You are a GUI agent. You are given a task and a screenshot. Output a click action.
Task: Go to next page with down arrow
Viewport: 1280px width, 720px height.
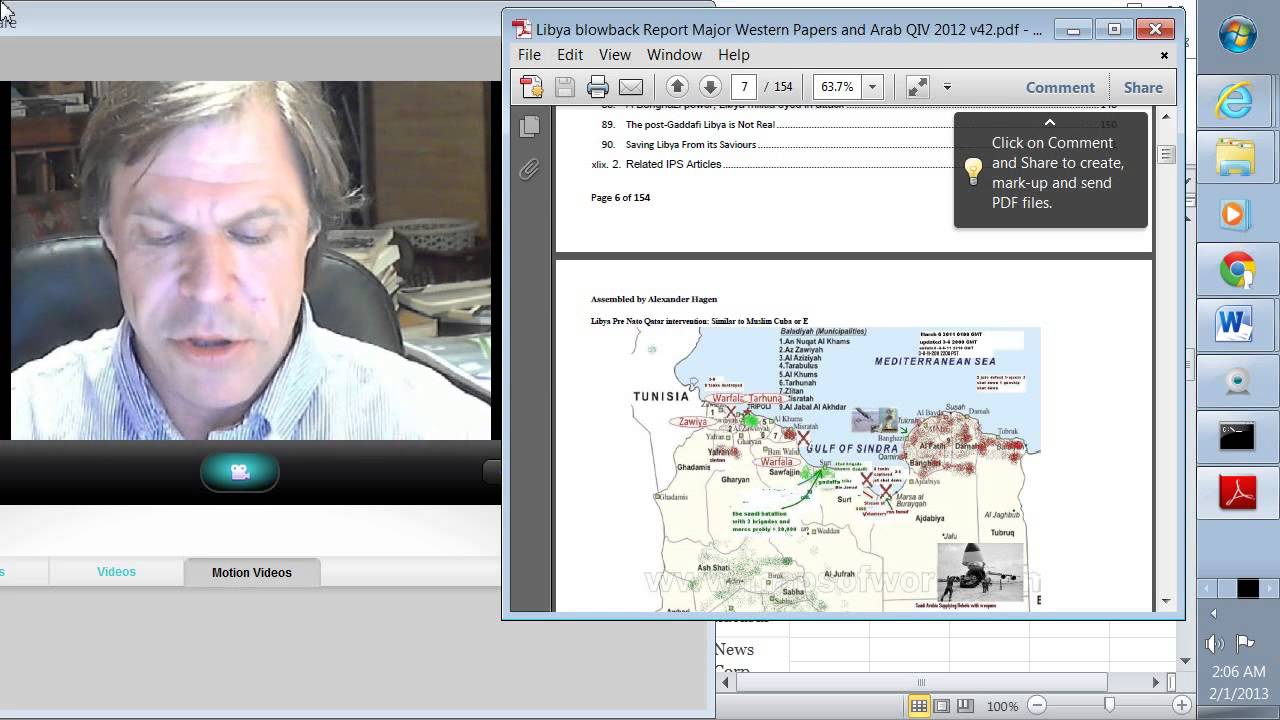click(x=710, y=87)
